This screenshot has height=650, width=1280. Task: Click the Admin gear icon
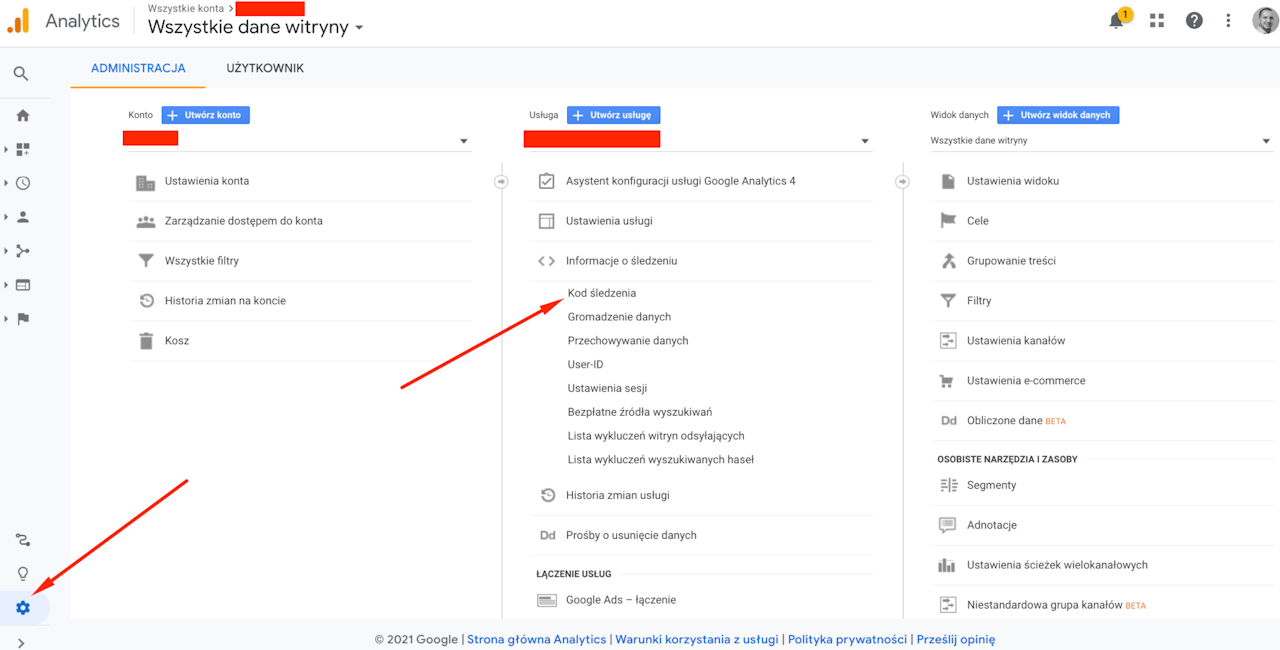(23, 608)
